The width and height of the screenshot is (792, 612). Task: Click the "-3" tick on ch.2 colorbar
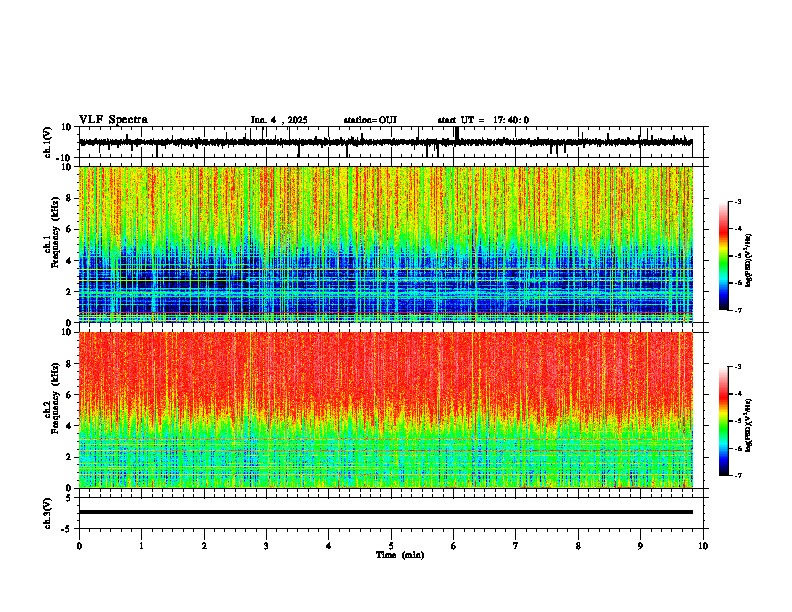tap(737, 367)
